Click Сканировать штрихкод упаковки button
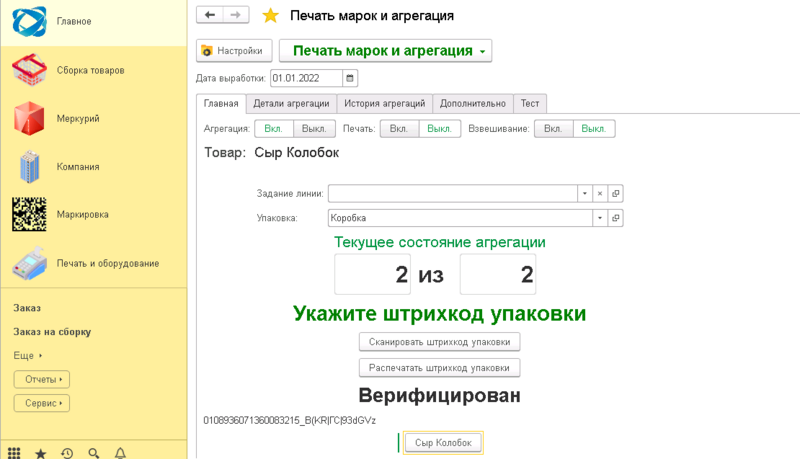This screenshot has width=800, height=459. point(439,342)
